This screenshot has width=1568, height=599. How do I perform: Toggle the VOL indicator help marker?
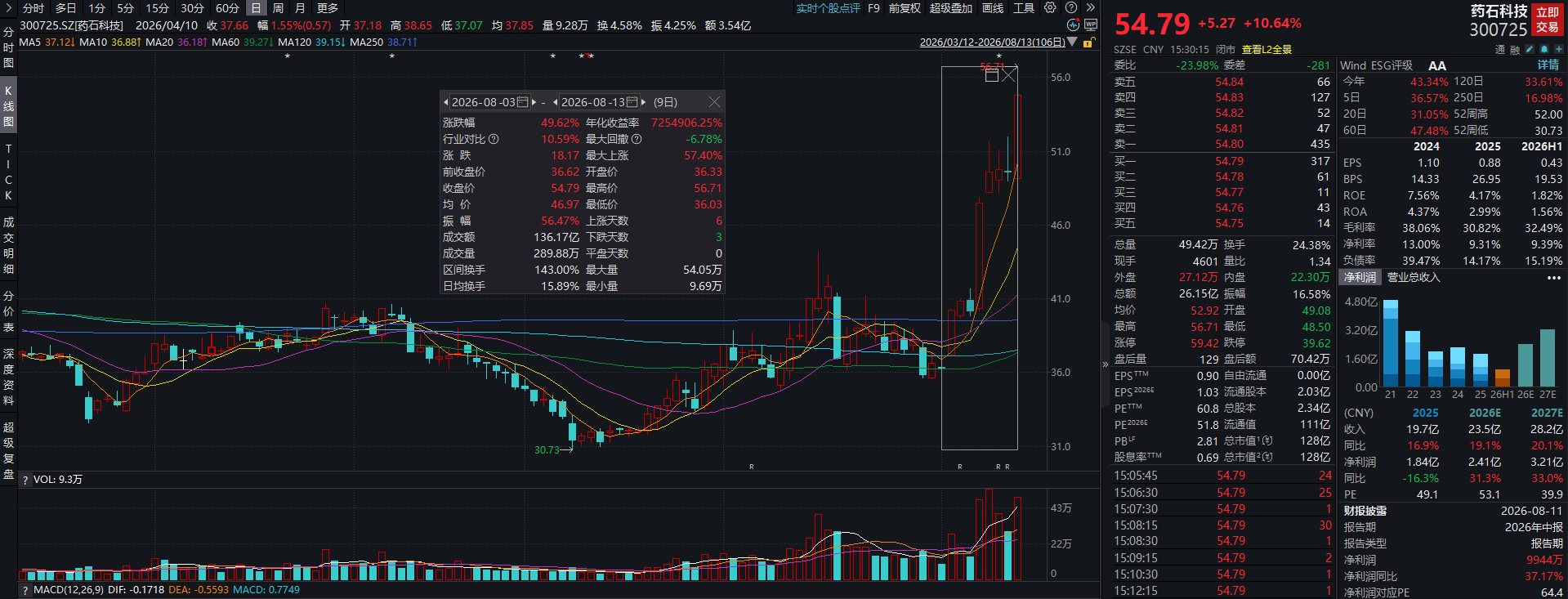click(25, 480)
